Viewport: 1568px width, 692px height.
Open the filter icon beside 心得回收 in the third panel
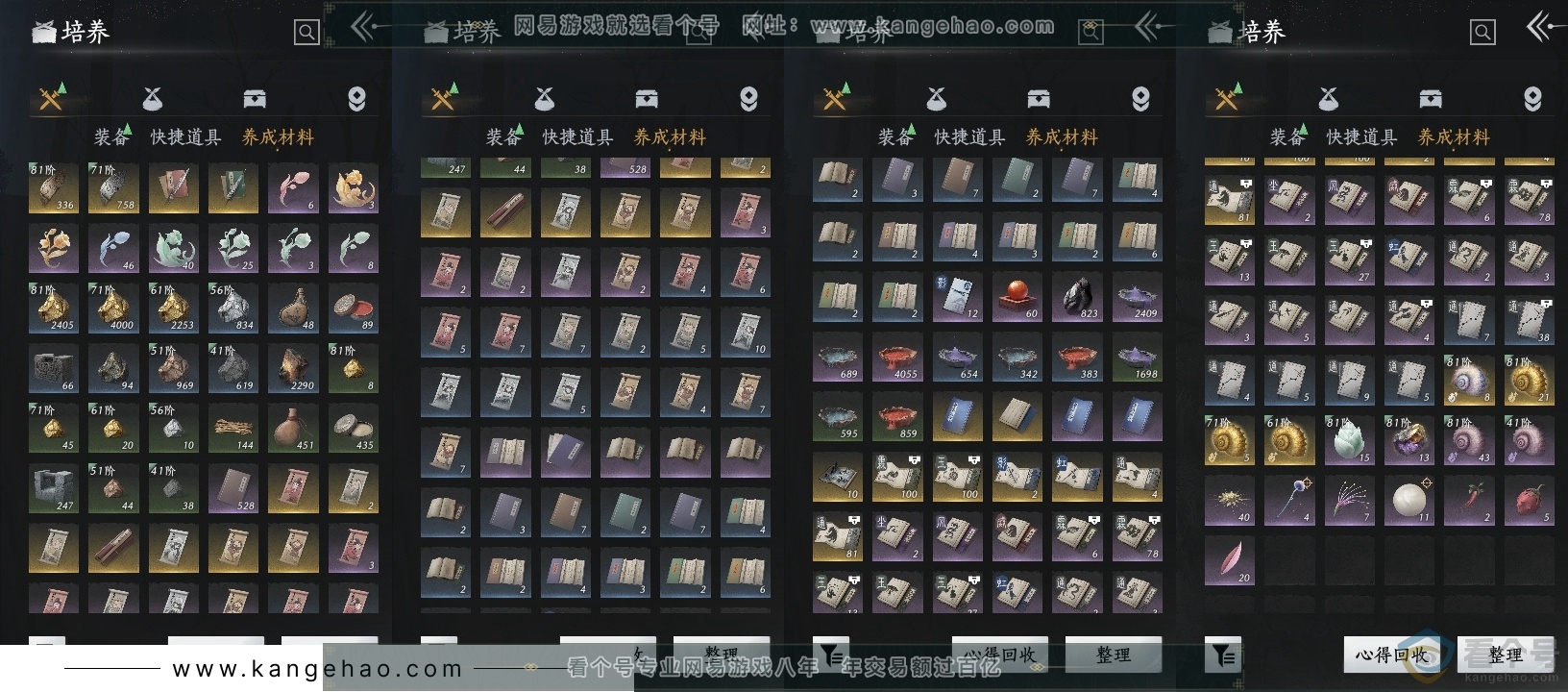pos(831,655)
